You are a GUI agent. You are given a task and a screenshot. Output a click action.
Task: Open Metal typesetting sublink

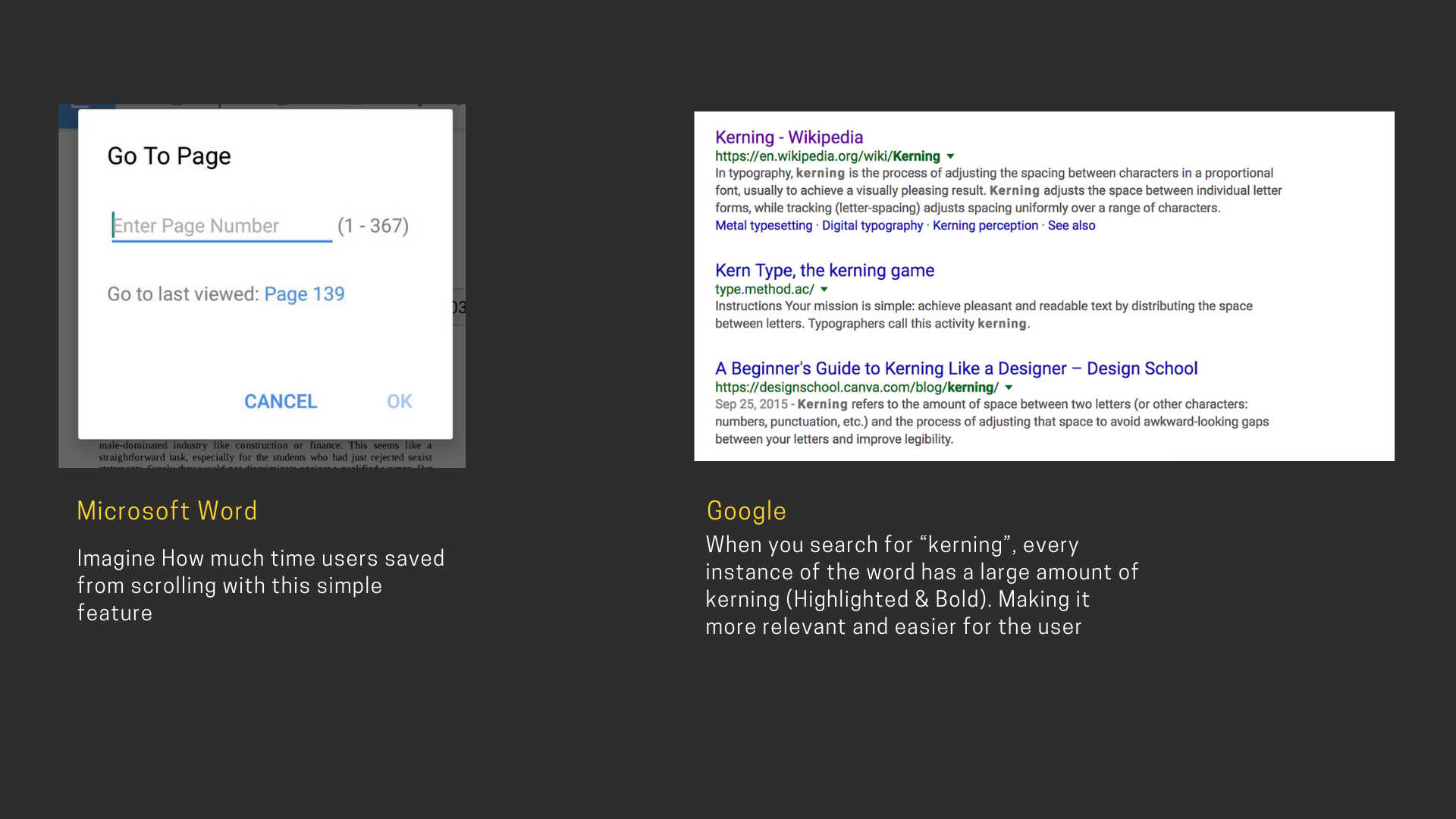764,225
